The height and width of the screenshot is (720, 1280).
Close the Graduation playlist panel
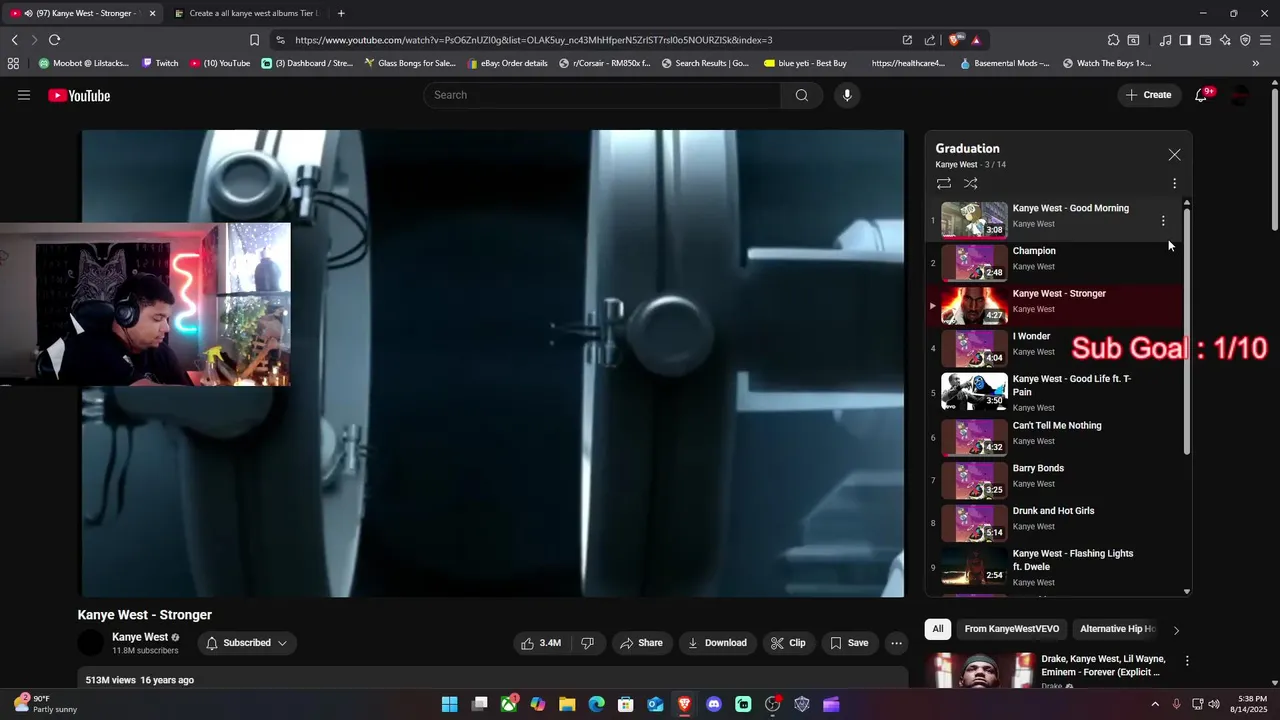click(1174, 155)
